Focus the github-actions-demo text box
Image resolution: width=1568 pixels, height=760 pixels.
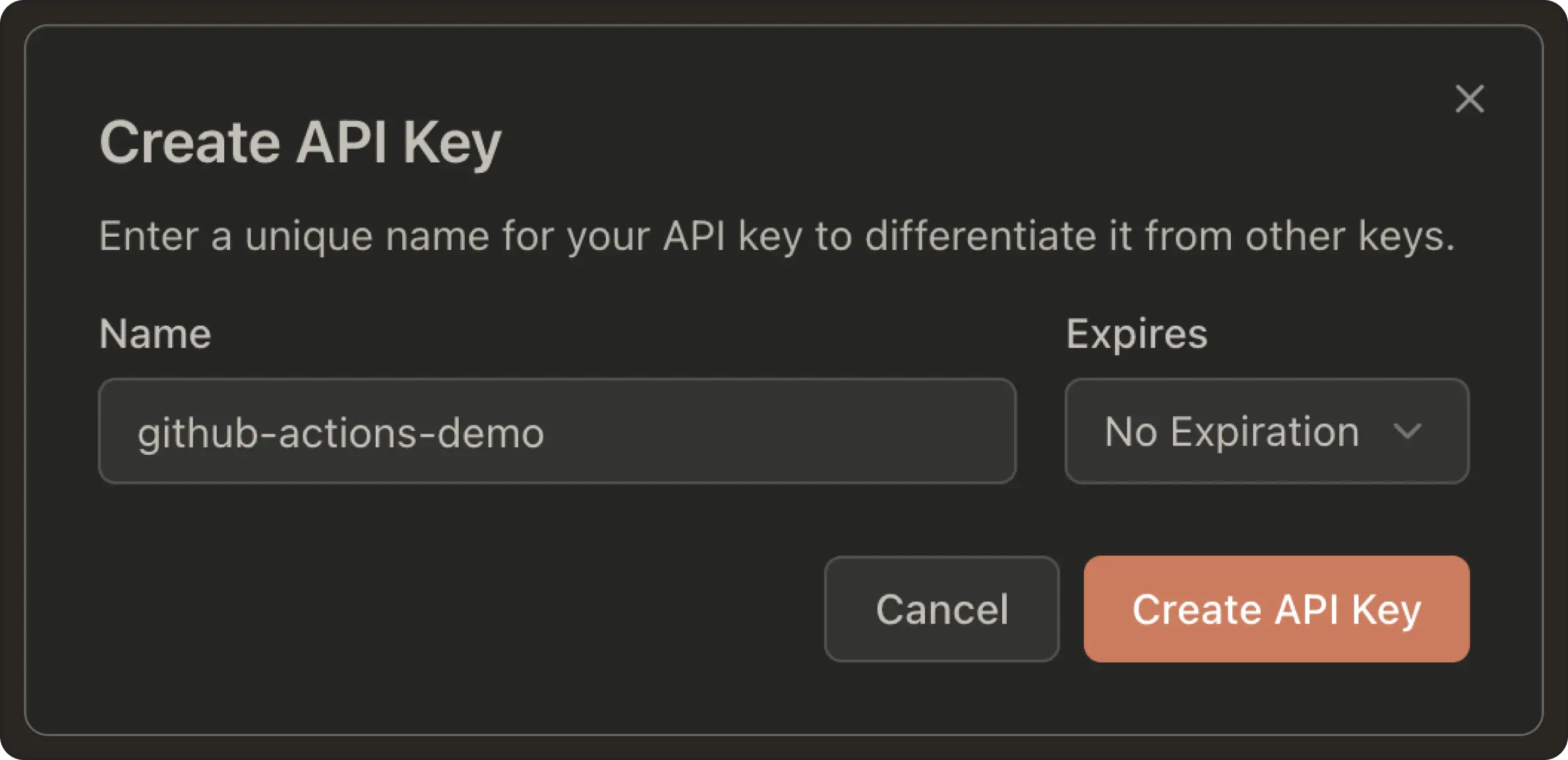pyautogui.click(x=557, y=431)
